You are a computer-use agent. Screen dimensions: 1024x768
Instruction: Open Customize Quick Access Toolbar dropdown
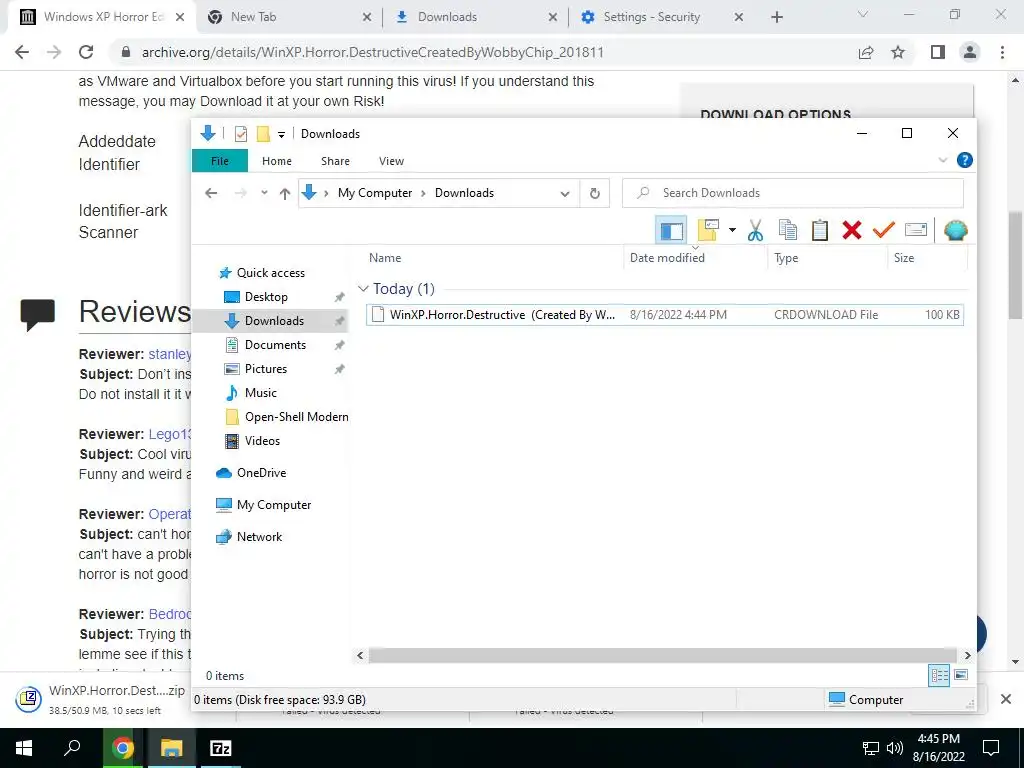coord(281,135)
